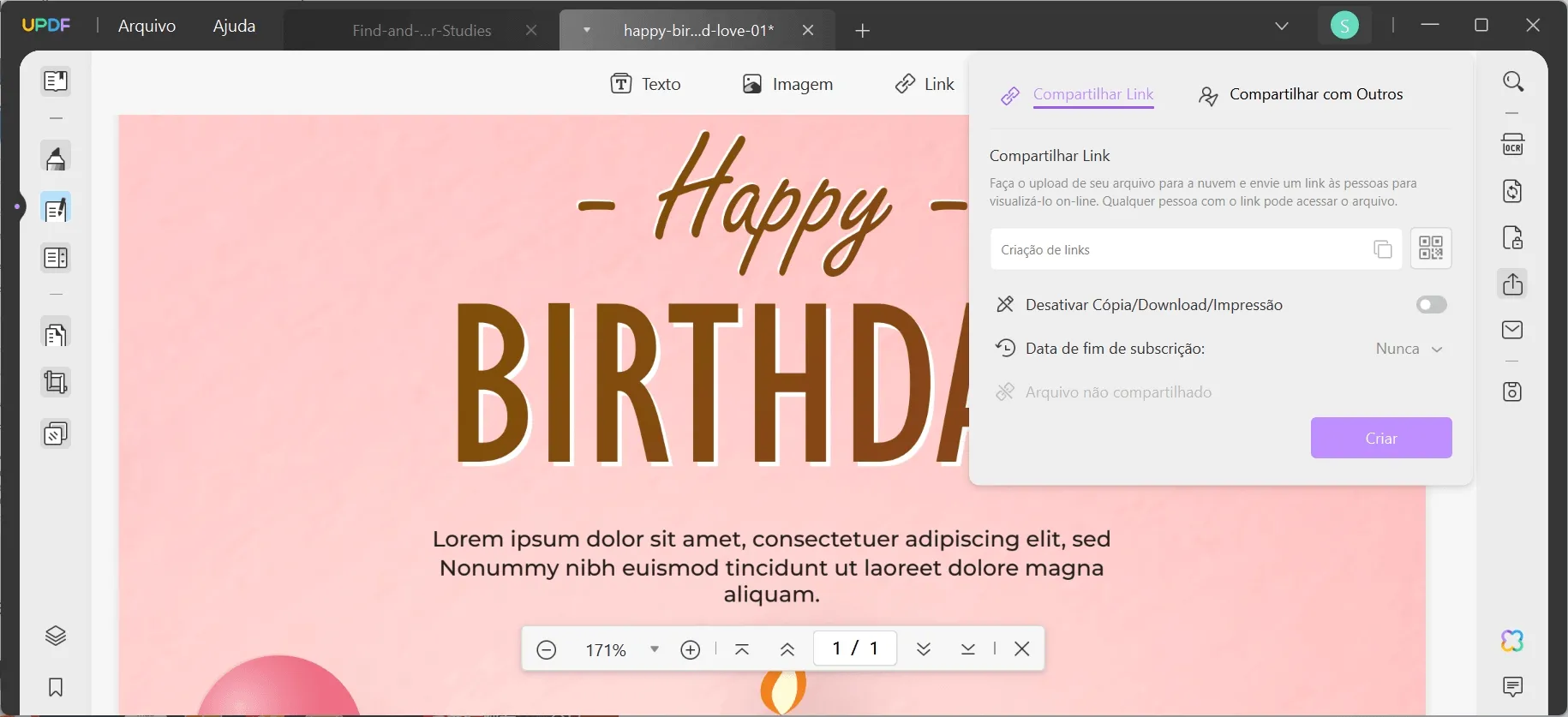The width and height of the screenshot is (1568, 717).
Task: Close the Find-and-...r-Studies tab
Action: pyautogui.click(x=531, y=30)
